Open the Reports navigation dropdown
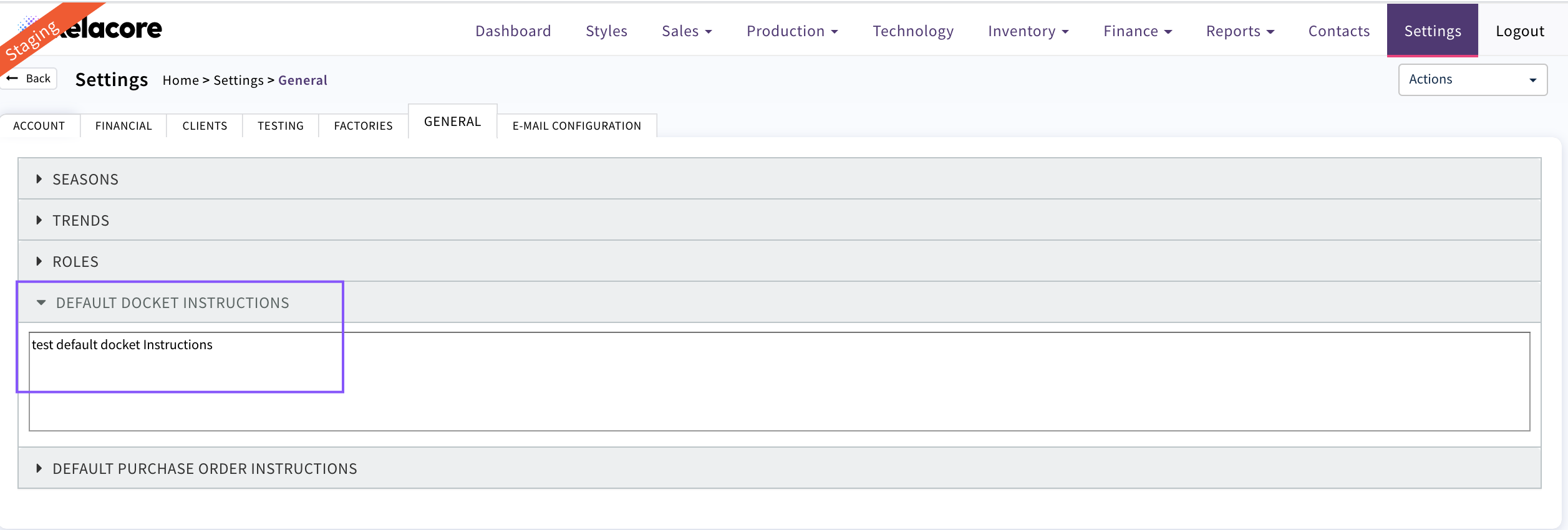Screen dimensions: 1568x530 [1239, 31]
